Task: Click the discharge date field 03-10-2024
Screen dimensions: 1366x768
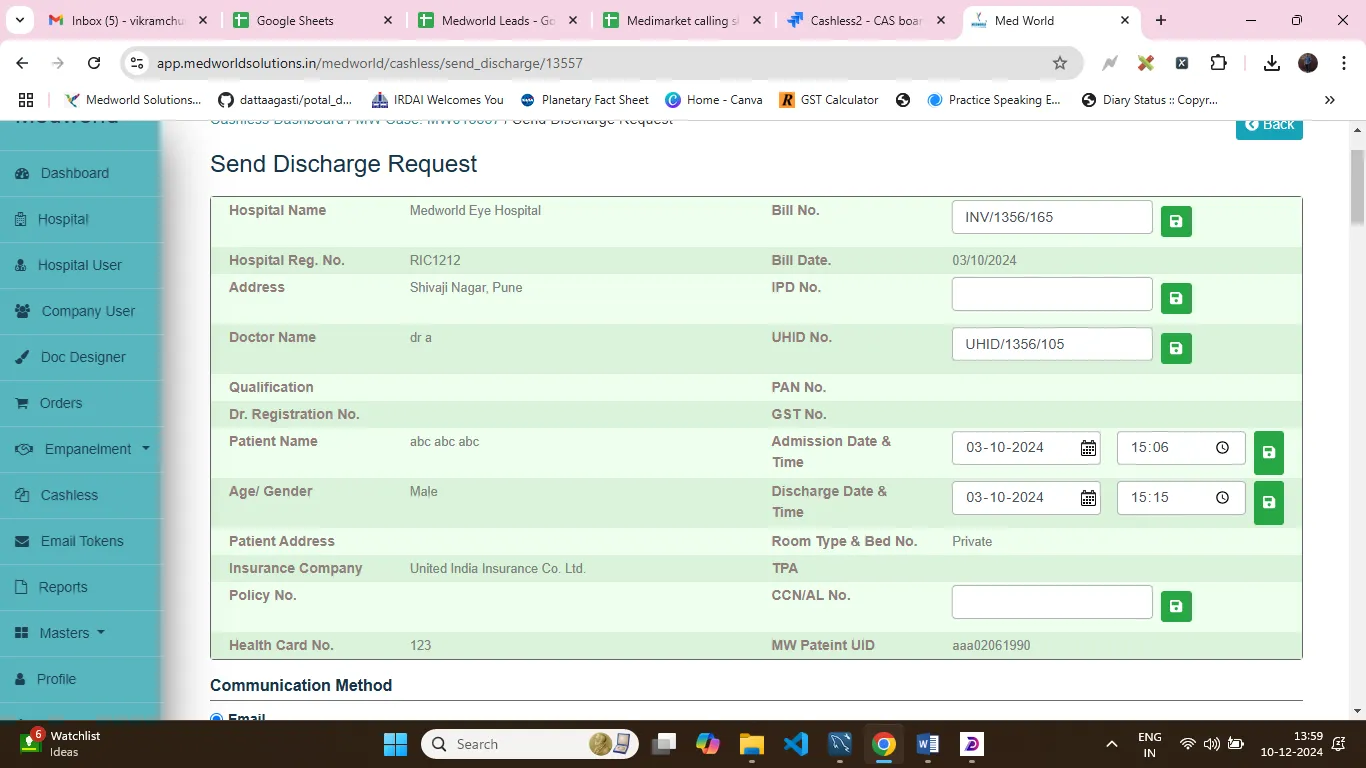Action: tap(1026, 498)
